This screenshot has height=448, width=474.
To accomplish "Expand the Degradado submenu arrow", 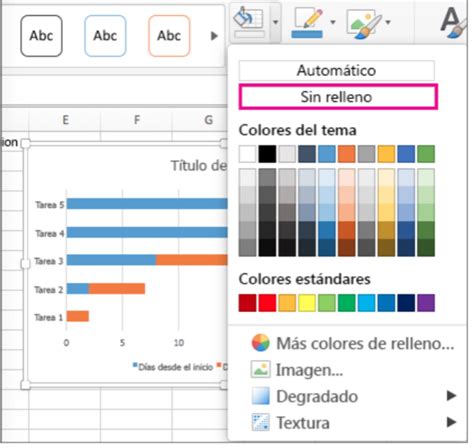I will coord(451,396).
